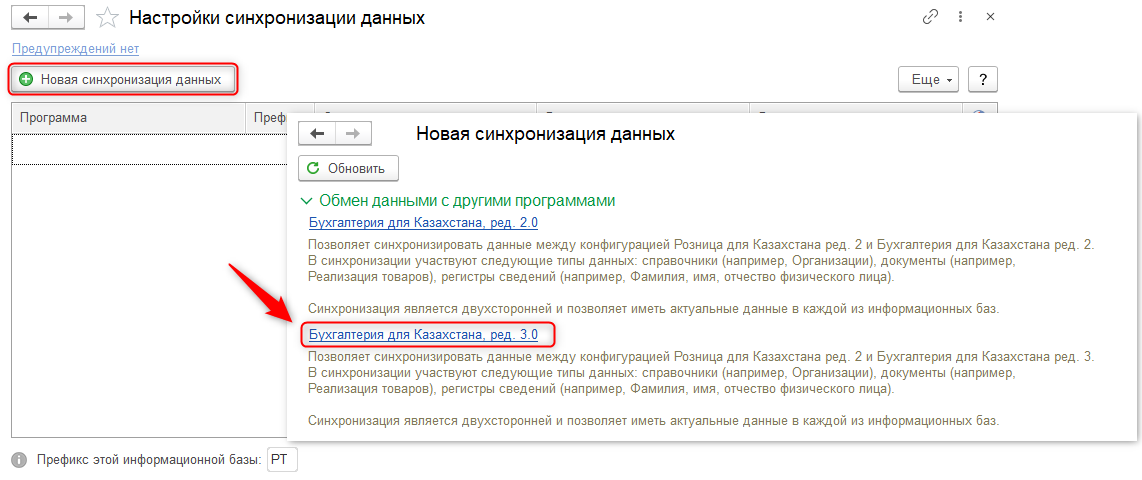Go back in the new synchronization popup

[x=317, y=133]
